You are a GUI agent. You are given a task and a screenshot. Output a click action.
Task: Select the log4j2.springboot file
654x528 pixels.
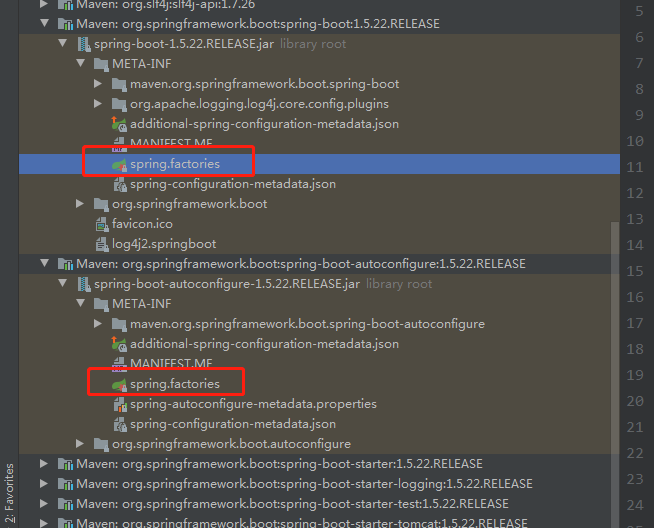pyautogui.click(x=164, y=244)
